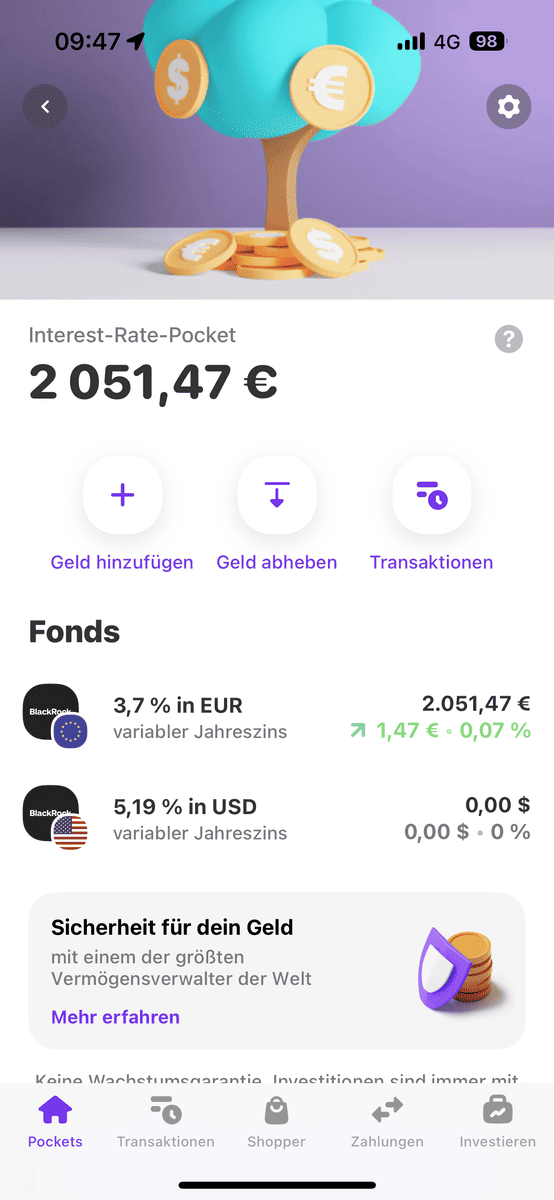This screenshot has width=554, height=1200.
Task: Tap the plus icon to add money
Action: point(122,495)
